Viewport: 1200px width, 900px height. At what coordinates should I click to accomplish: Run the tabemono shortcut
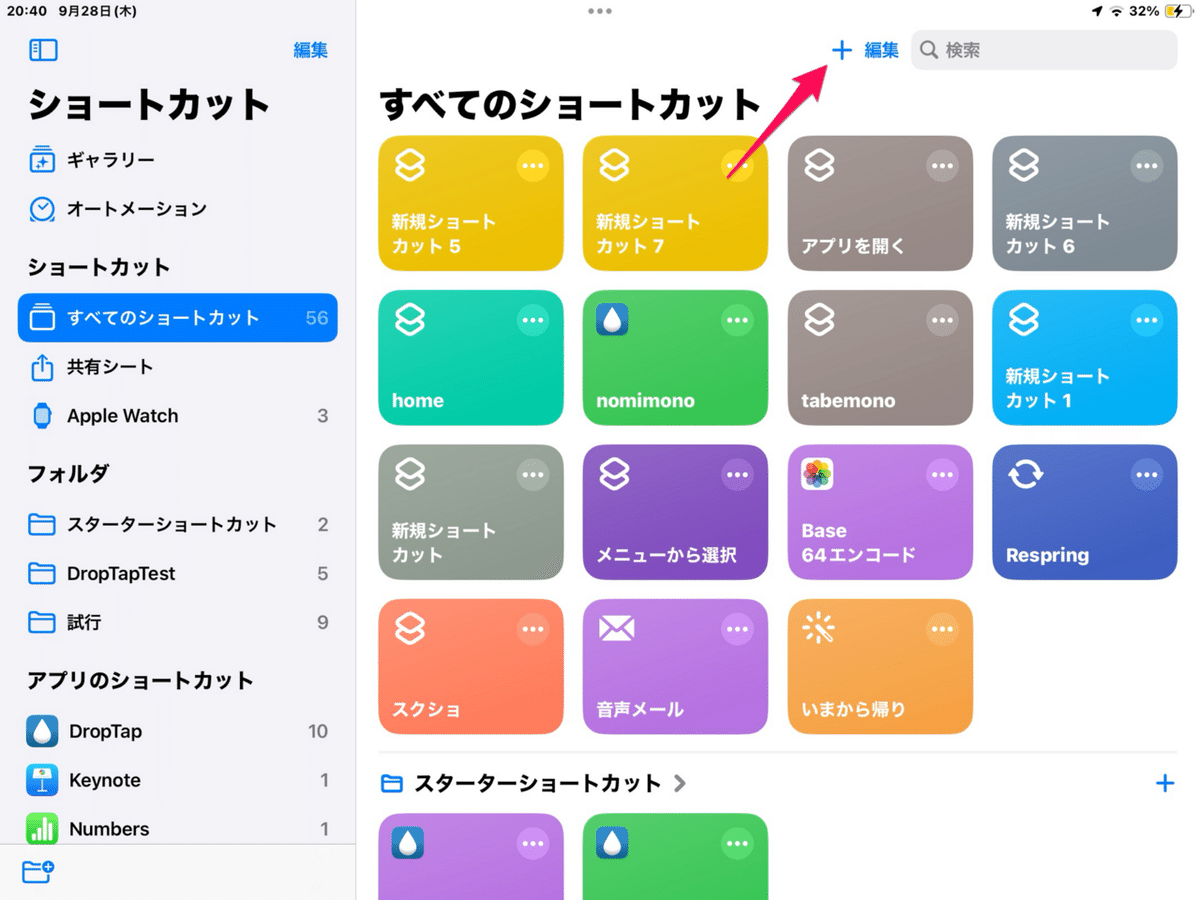880,358
